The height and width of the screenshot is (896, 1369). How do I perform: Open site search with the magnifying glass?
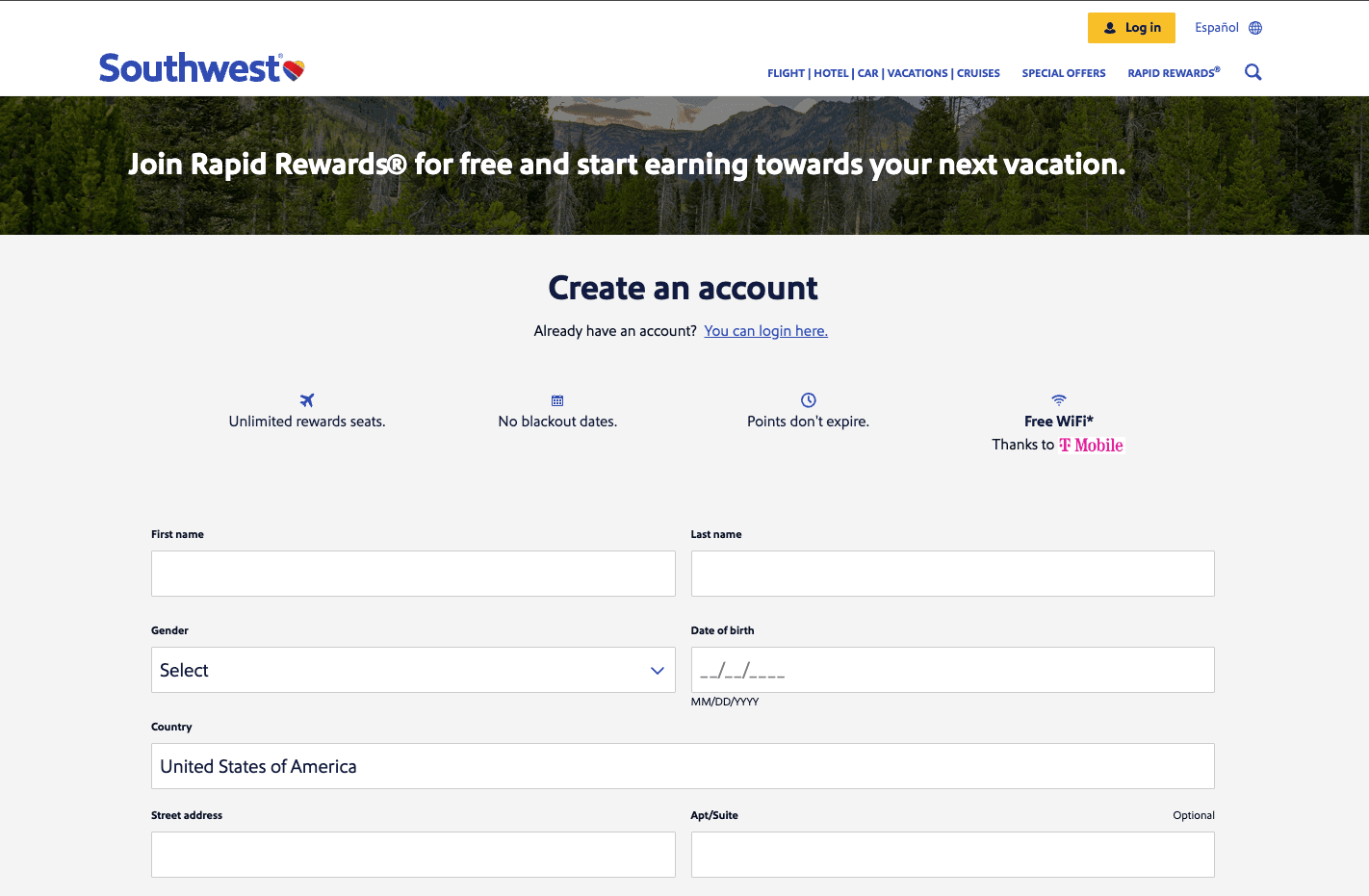pyautogui.click(x=1253, y=71)
